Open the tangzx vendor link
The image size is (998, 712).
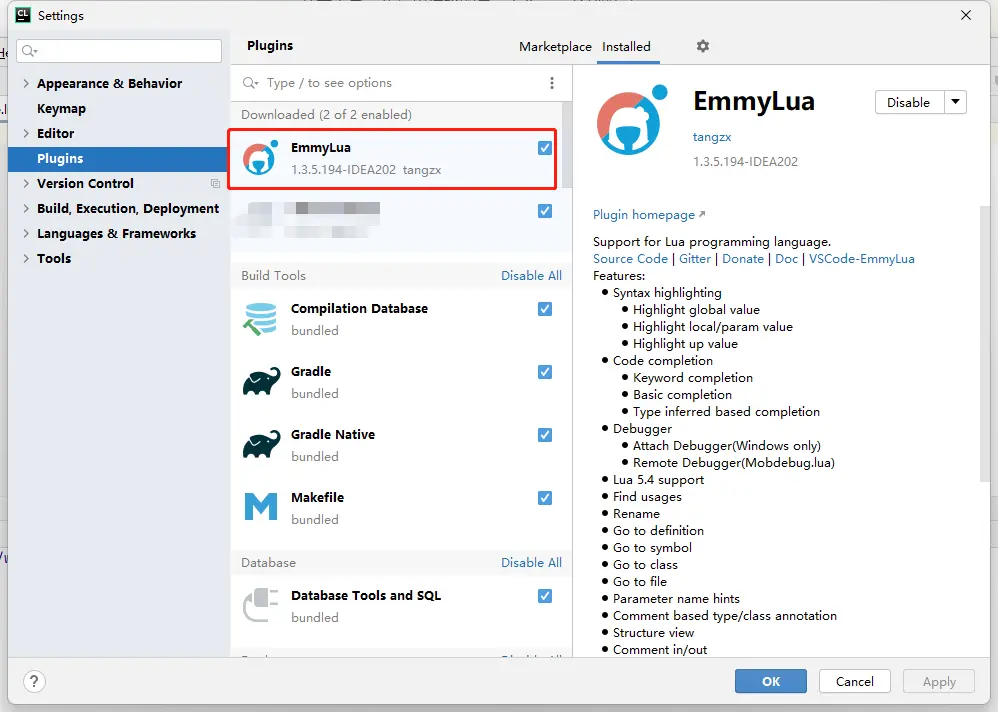click(x=712, y=137)
